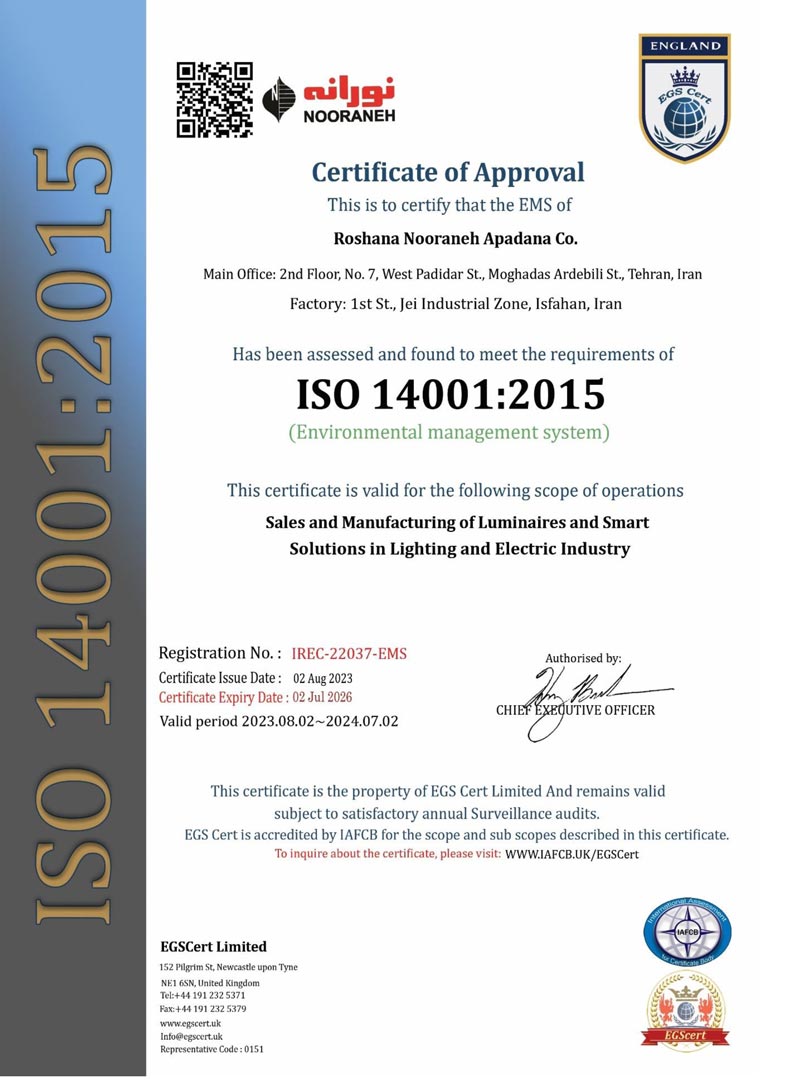Click the EGS Cert England shield emblem
The width and height of the screenshot is (800, 1086).
point(684,98)
